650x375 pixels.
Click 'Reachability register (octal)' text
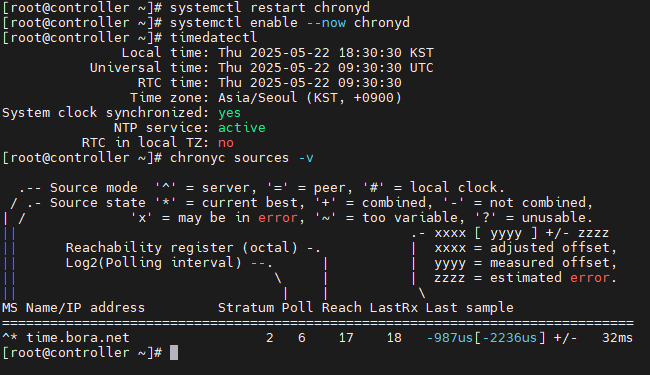point(182,248)
